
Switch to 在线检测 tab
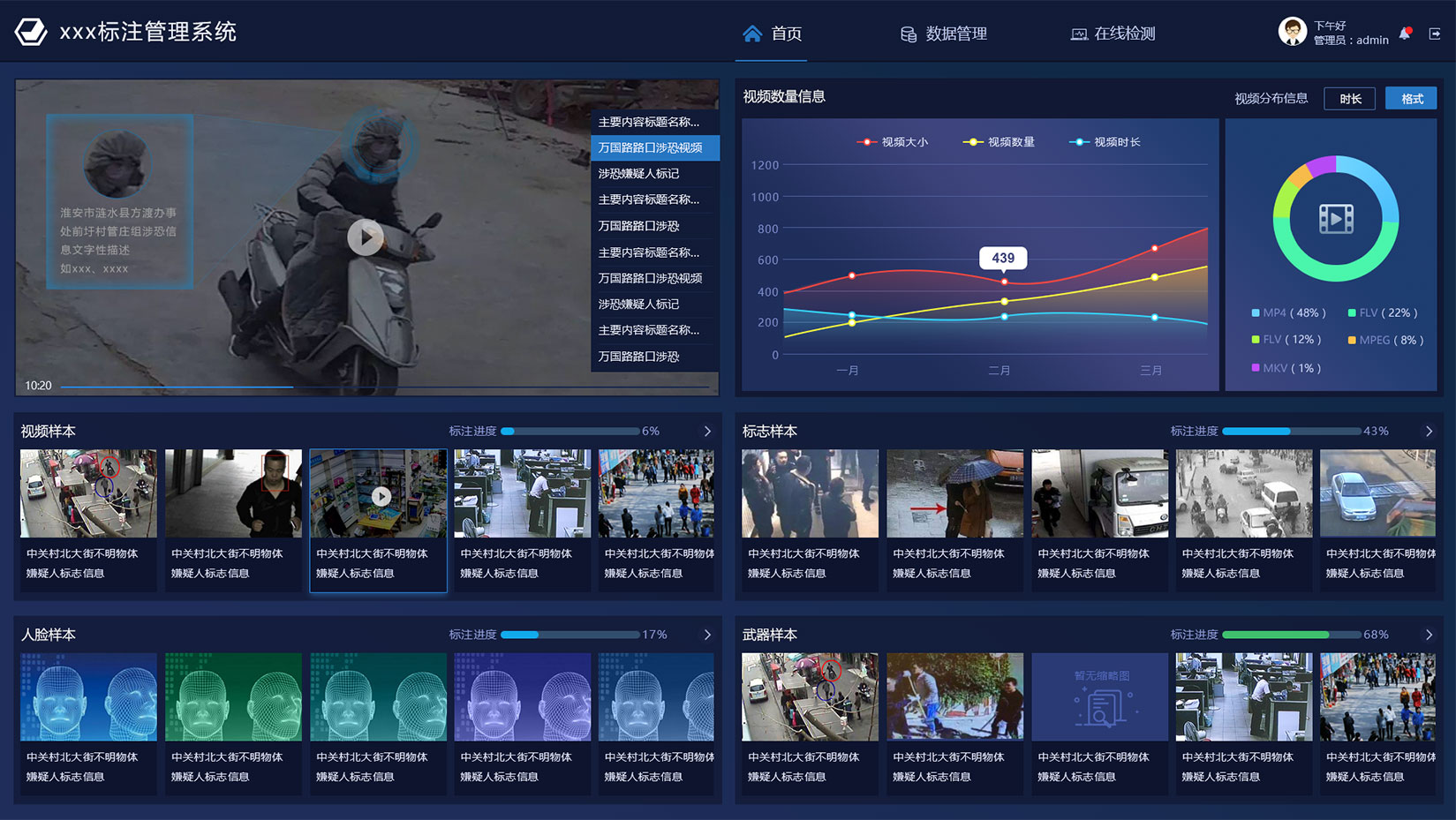(x=1113, y=34)
